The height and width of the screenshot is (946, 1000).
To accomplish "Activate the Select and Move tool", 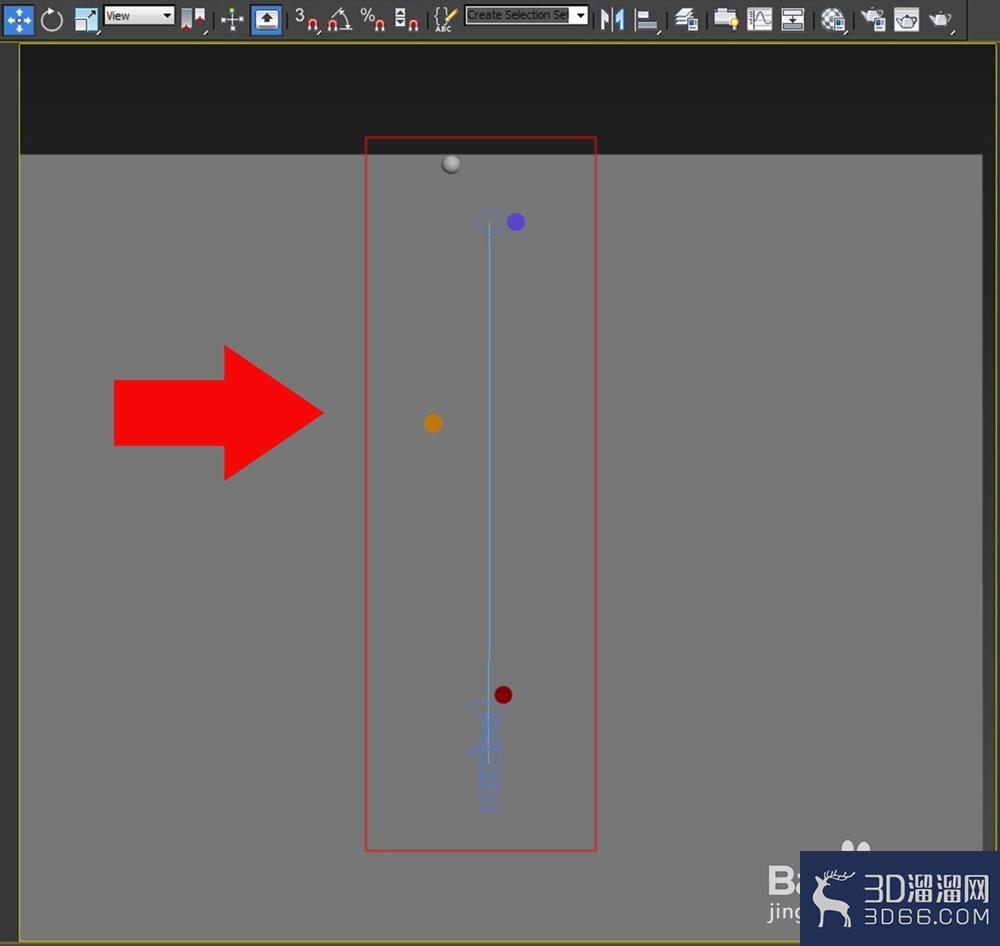I will pyautogui.click(x=19, y=20).
